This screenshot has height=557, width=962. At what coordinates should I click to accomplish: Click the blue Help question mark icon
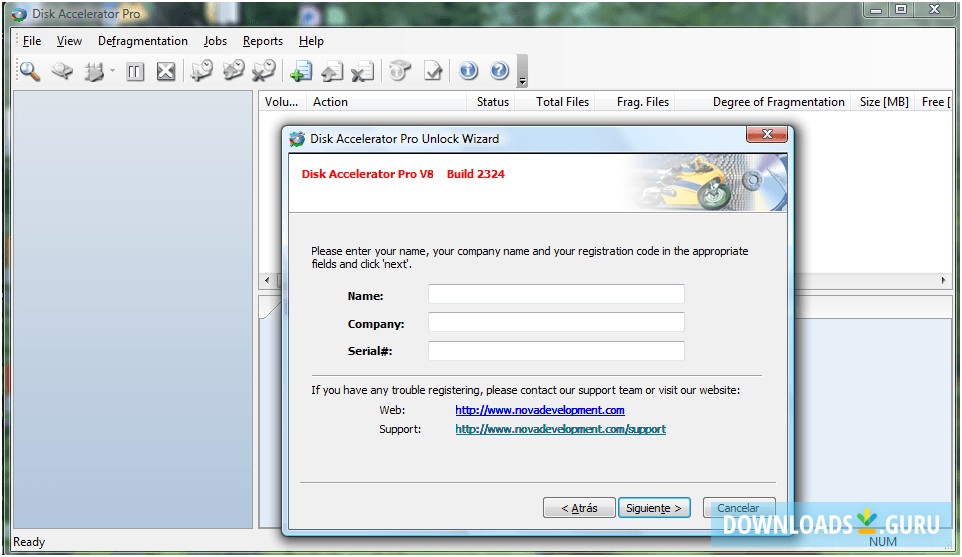pos(499,71)
